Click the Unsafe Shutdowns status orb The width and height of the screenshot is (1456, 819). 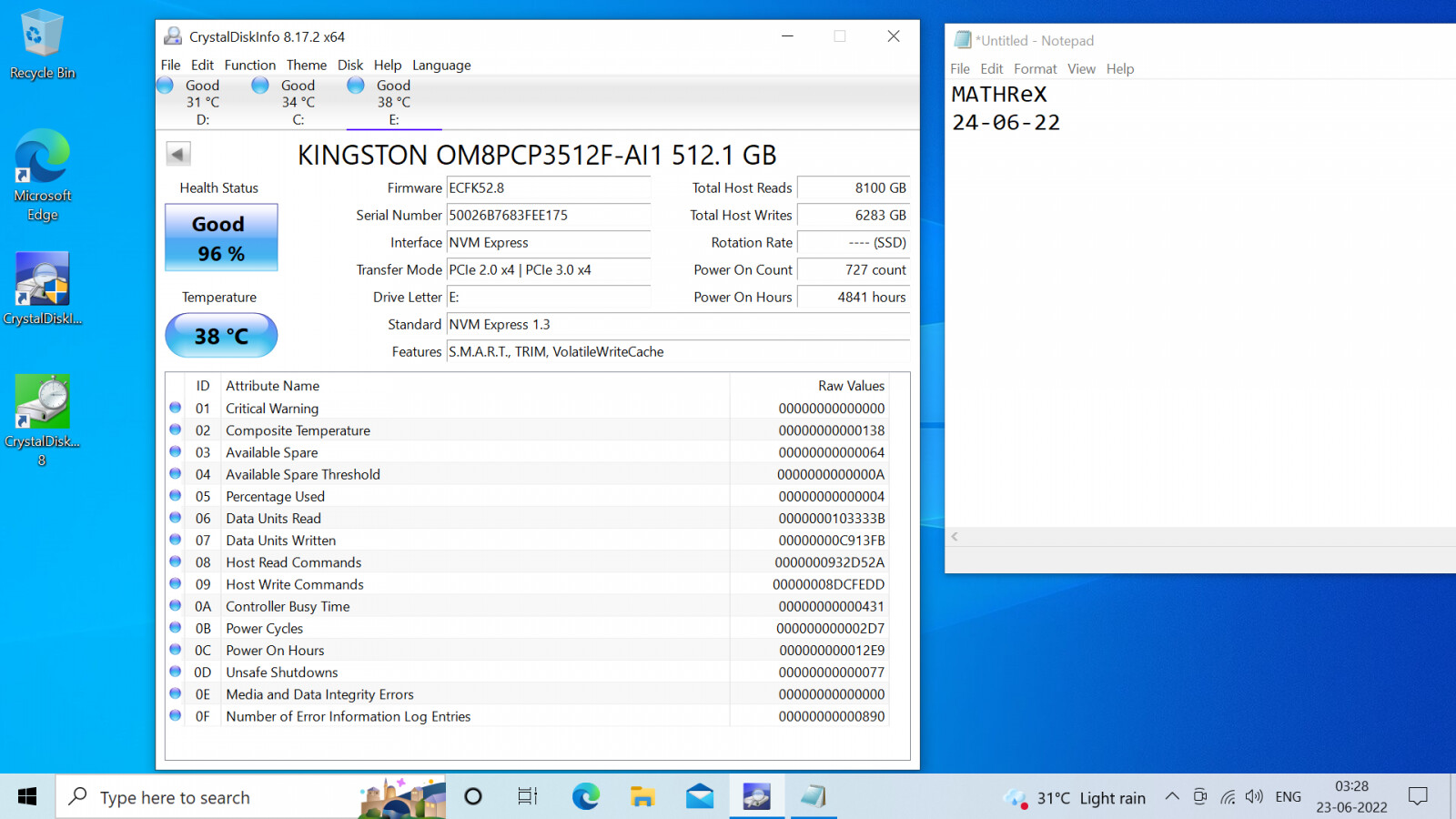(x=176, y=672)
